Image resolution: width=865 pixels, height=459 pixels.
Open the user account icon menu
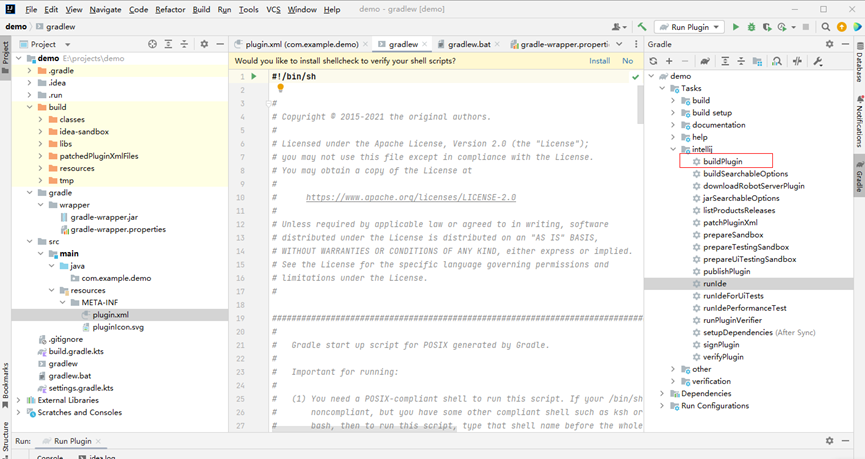pos(617,26)
